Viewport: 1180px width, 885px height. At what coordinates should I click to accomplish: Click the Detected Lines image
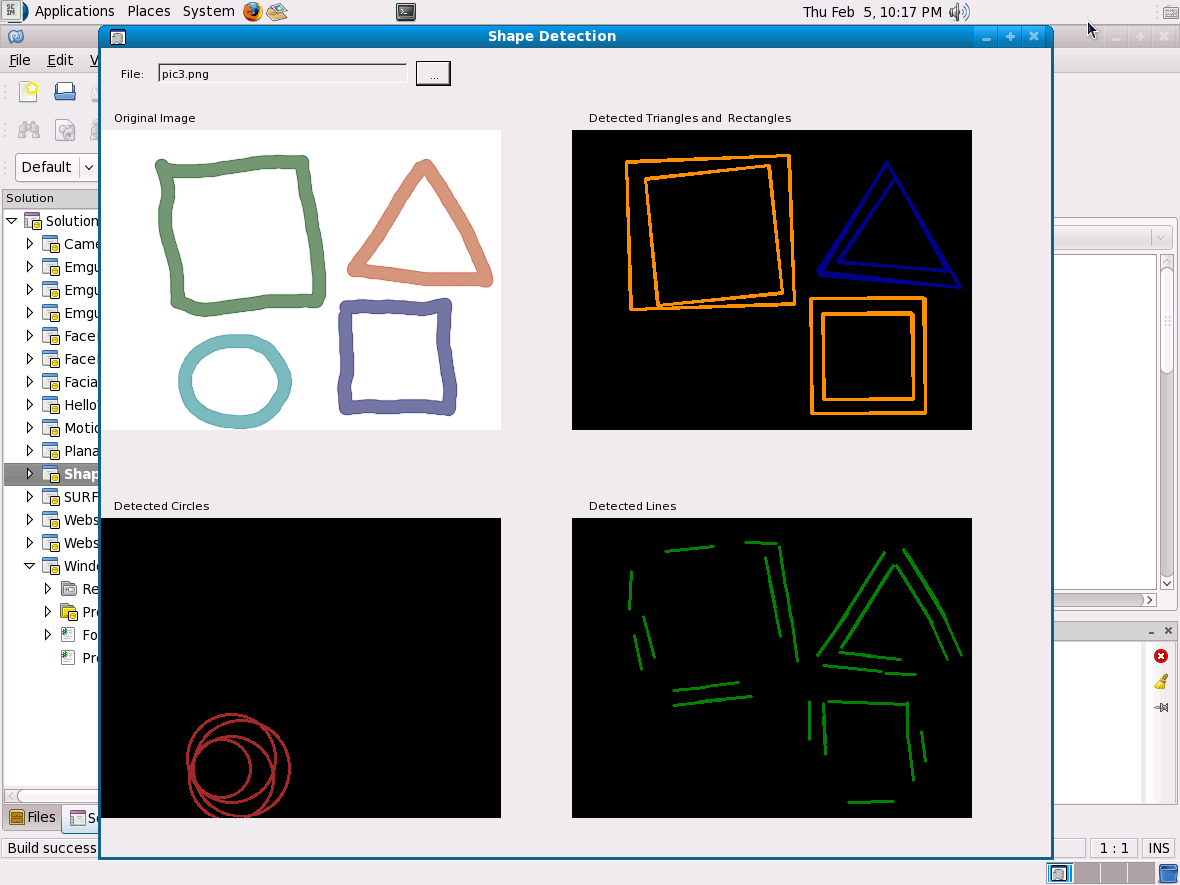coord(771,668)
